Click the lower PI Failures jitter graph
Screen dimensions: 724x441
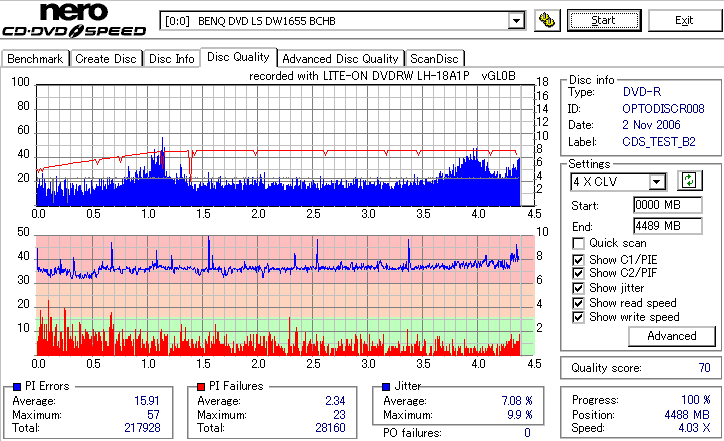coord(285,296)
